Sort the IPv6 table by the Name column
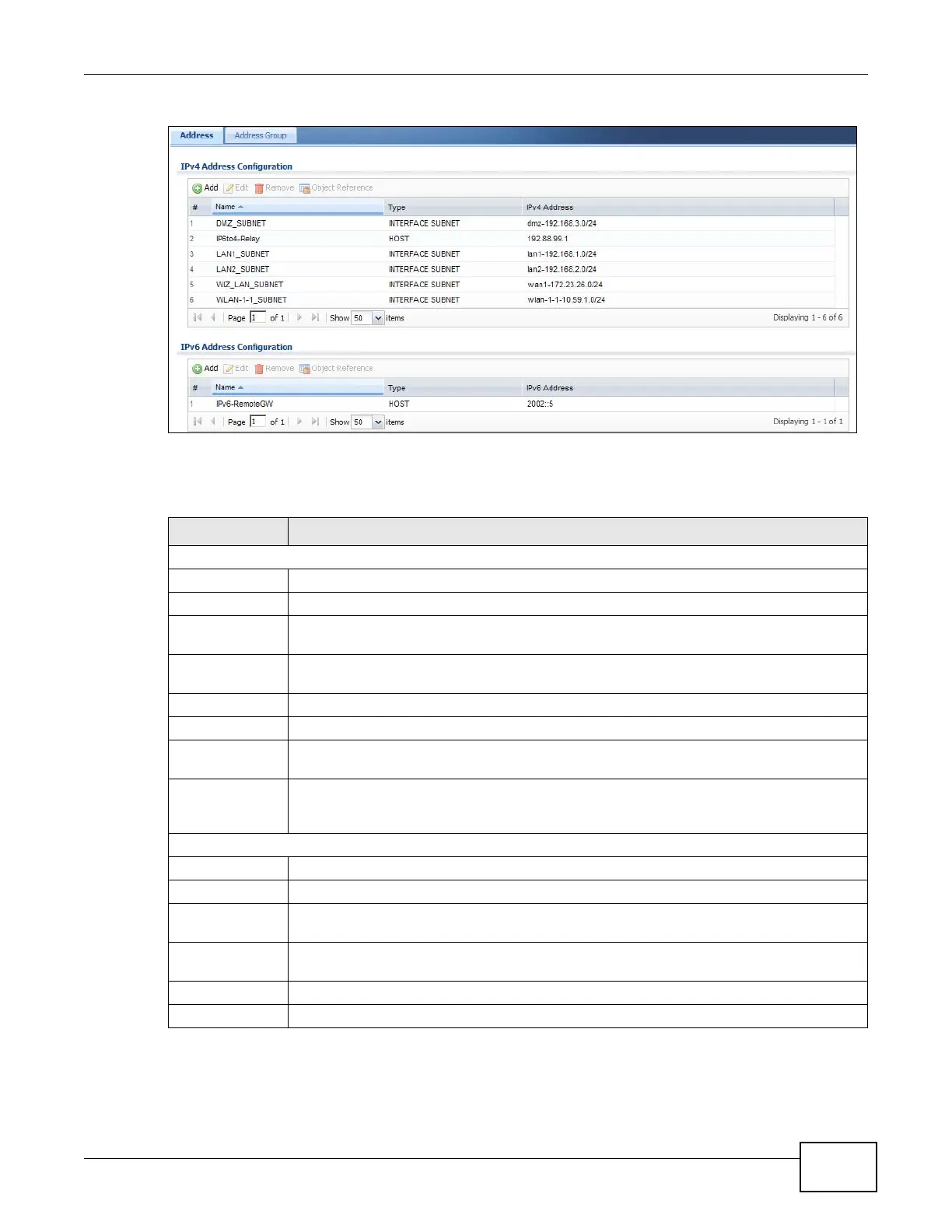The width and height of the screenshot is (952, 1232). coord(298,387)
